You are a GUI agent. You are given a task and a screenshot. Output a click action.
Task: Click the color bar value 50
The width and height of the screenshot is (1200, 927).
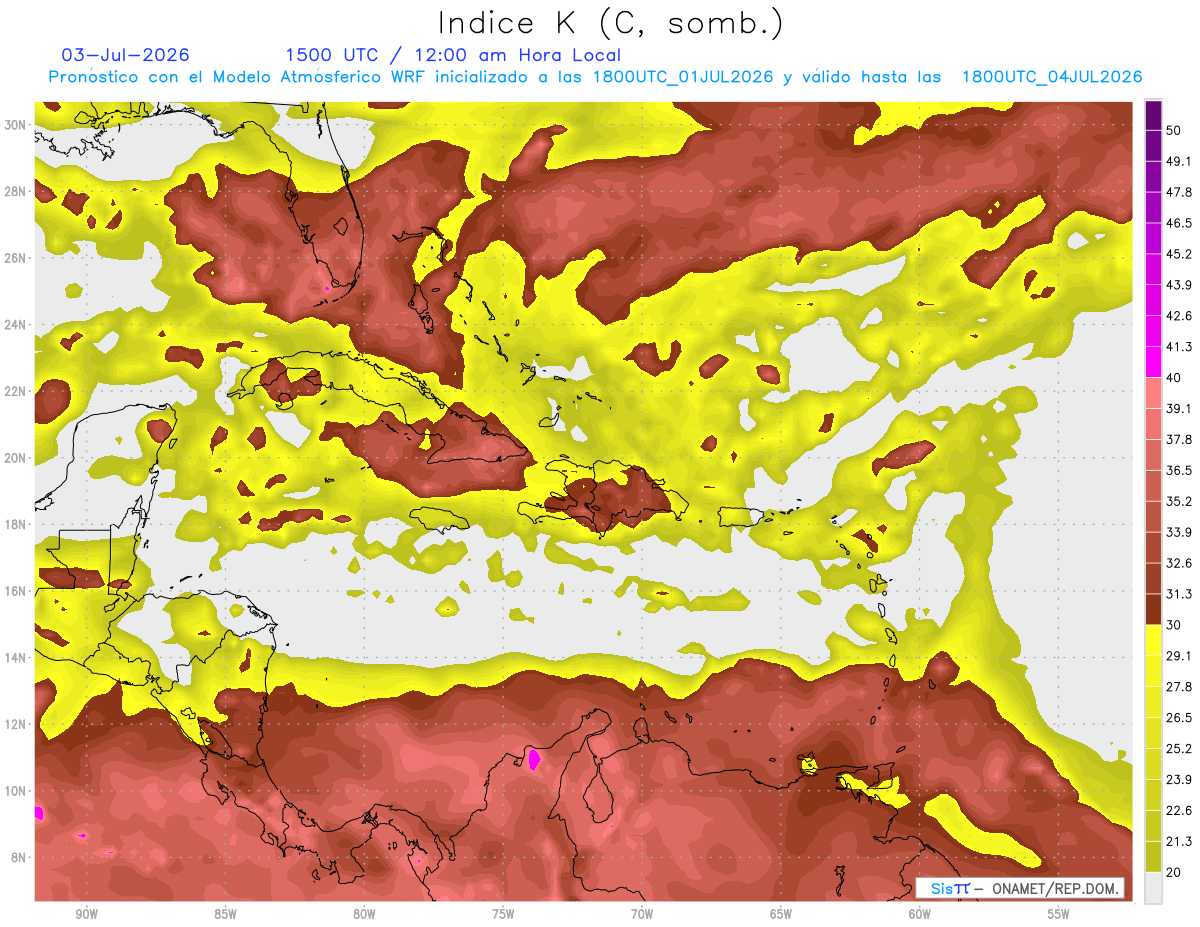(x=1174, y=130)
